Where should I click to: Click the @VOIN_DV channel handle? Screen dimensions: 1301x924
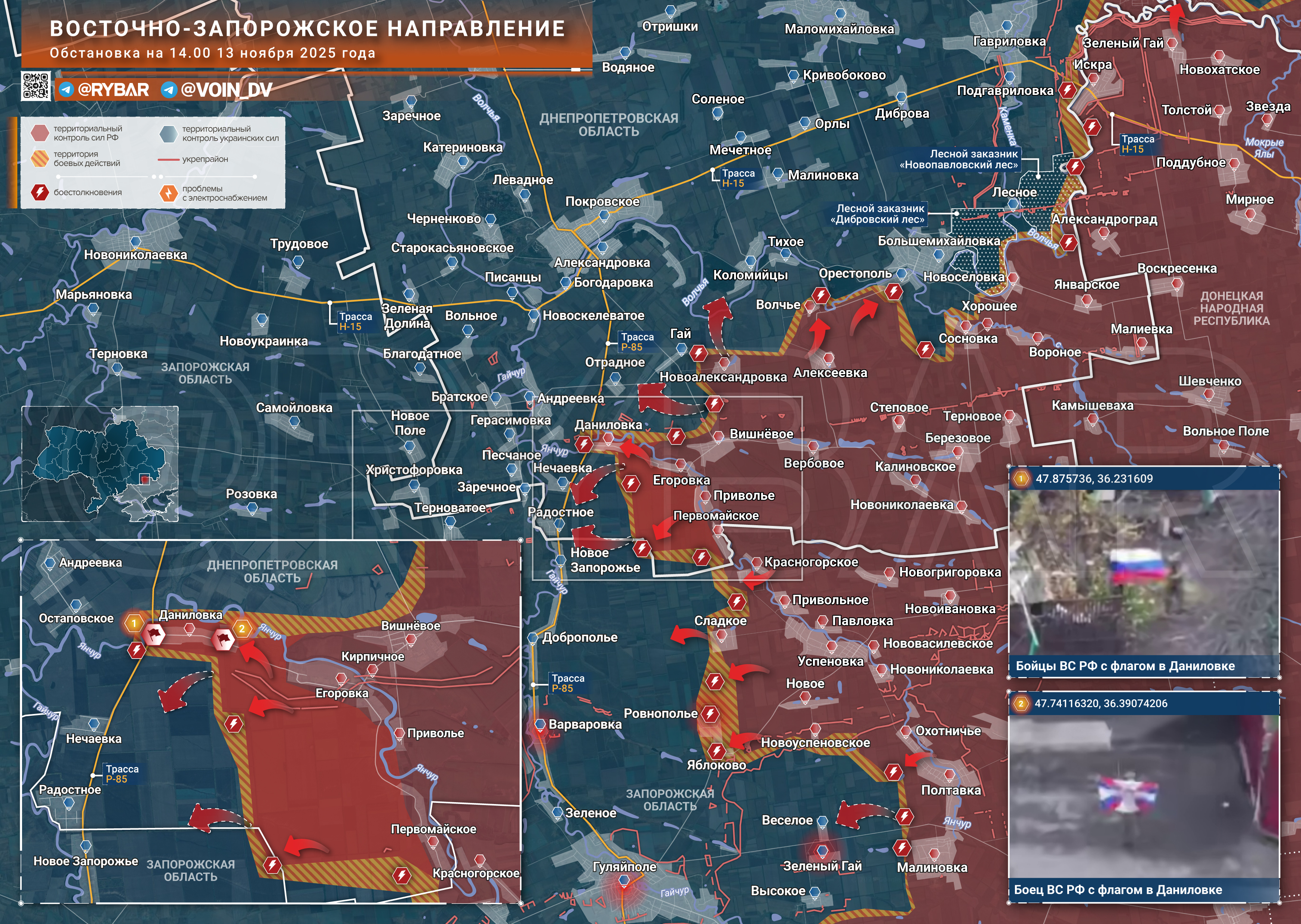226,90
